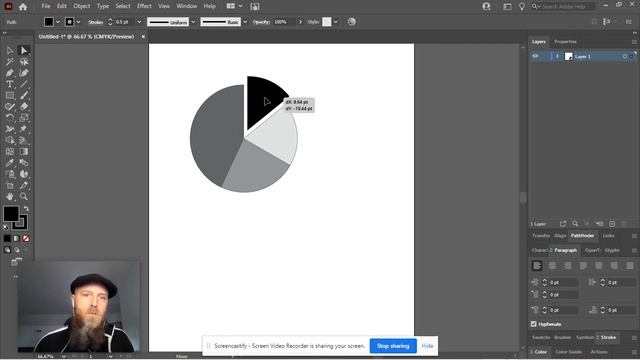Screen dimensions: 640x360
Task: Switch to the Glyphs tab
Action: coord(612,250)
